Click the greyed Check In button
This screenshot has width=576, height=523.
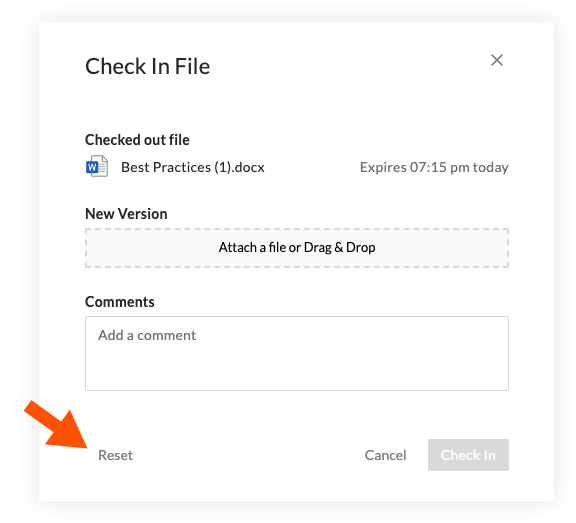tap(468, 455)
